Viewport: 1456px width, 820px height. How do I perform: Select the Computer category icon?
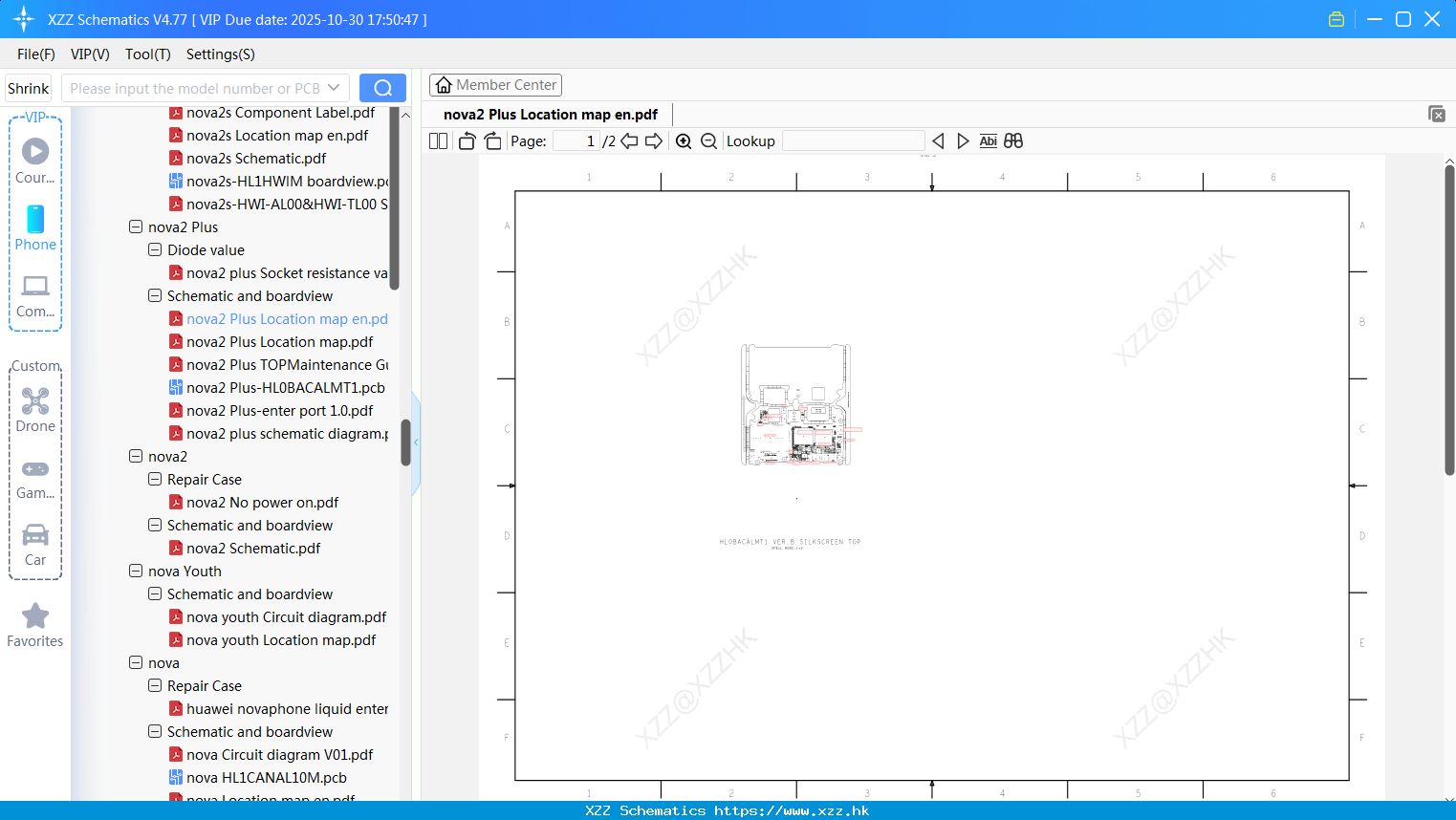(x=35, y=295)
